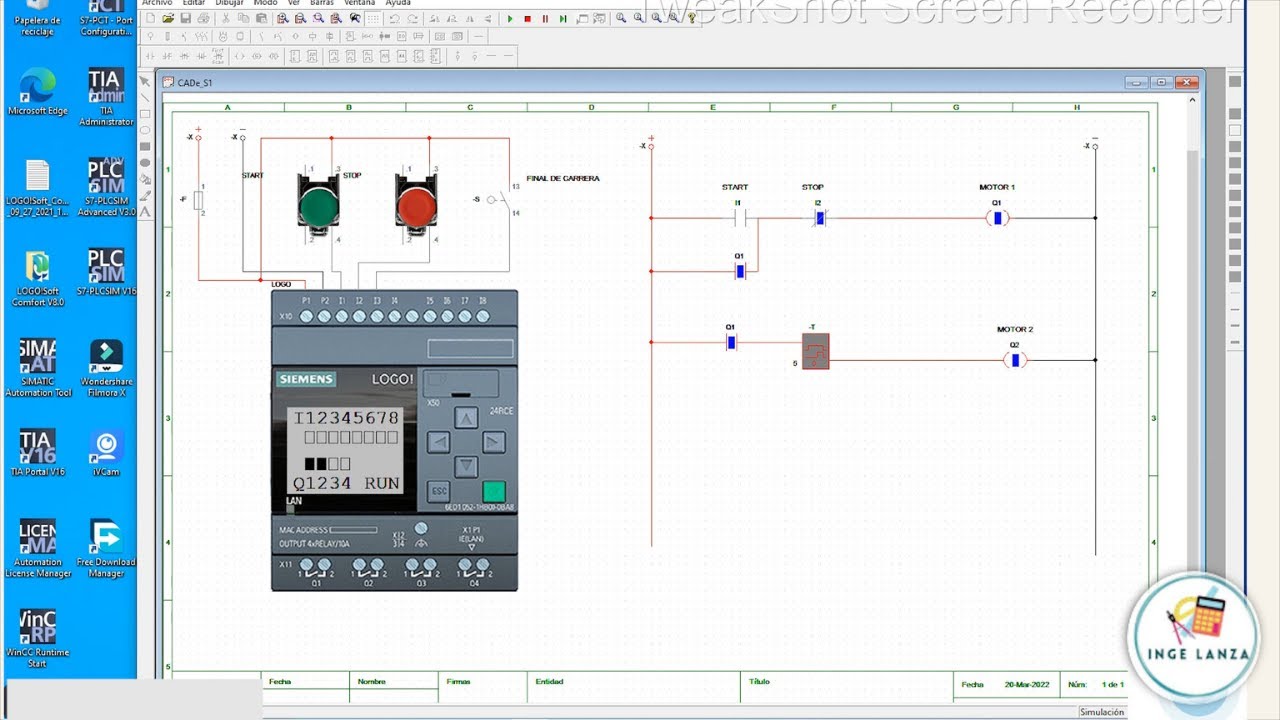Screen dimensions: 1280x720
Task: Select the ellipse outline tool
Action: [145, 130]
